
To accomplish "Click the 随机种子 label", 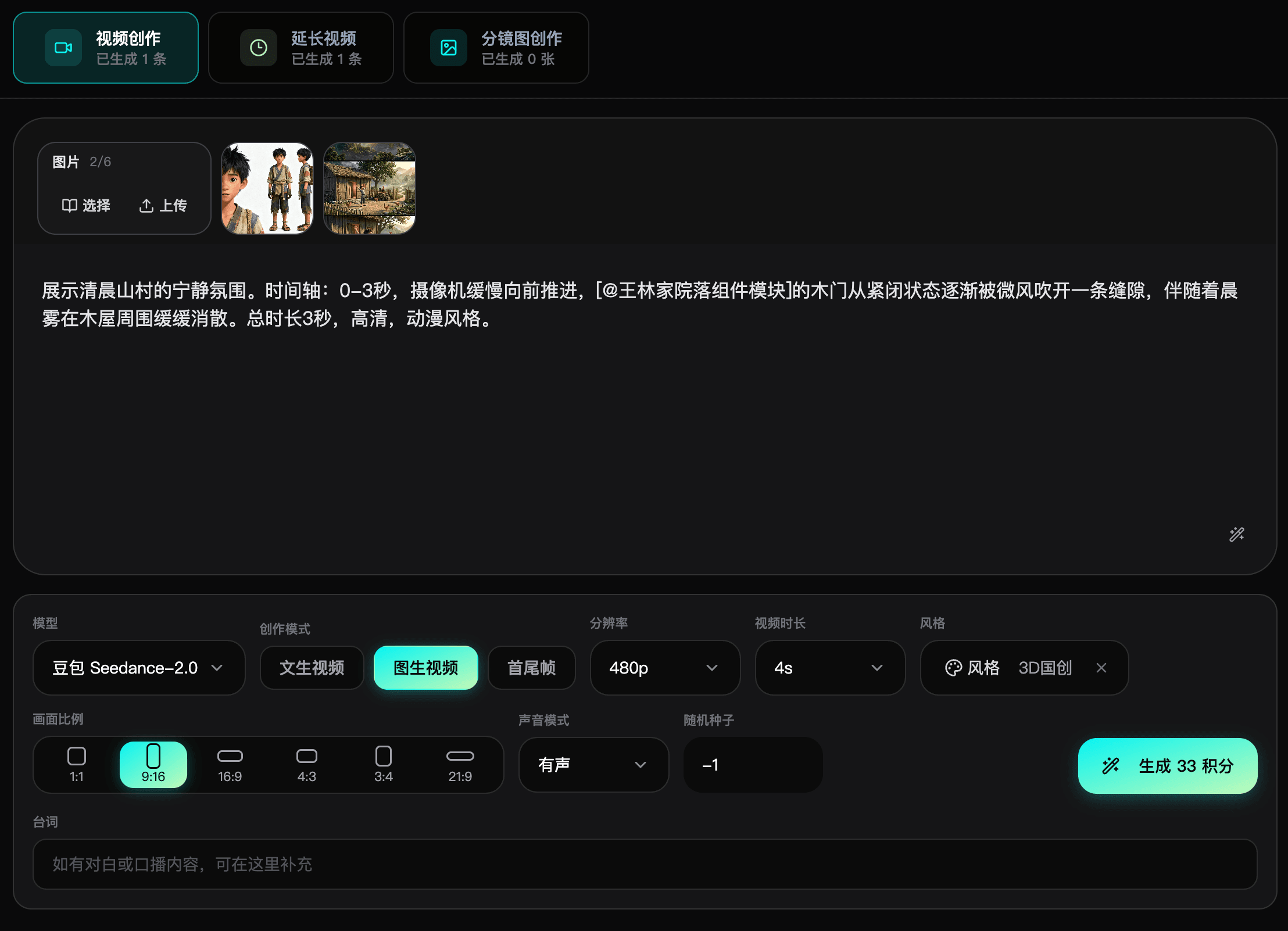I will 709,720.
